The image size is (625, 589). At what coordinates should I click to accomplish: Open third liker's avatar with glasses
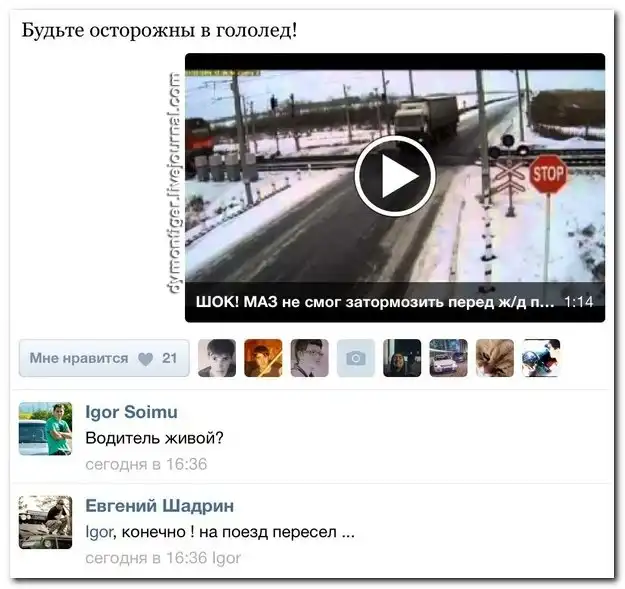309,358
